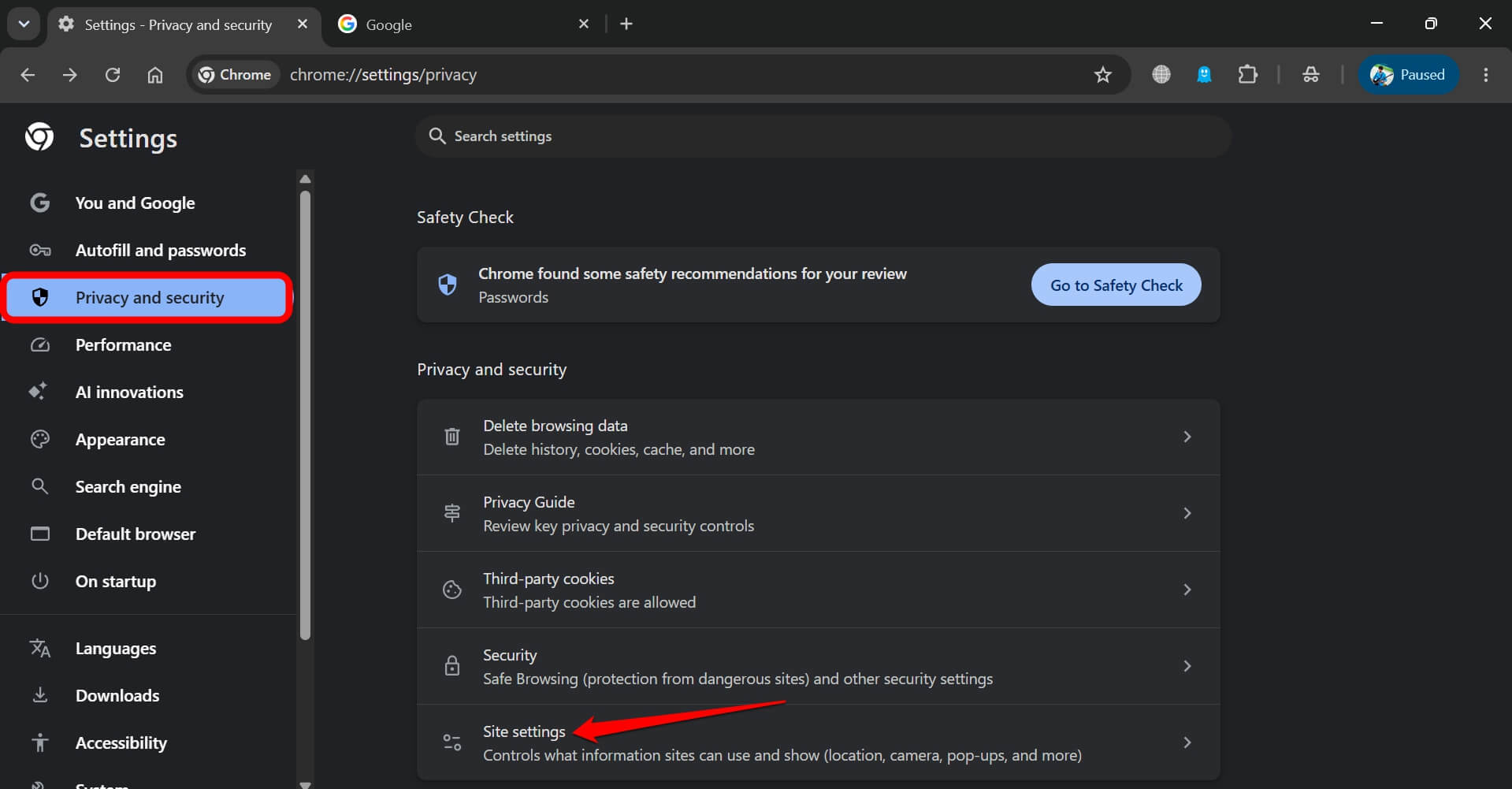Expand the Site settings row chevron
Image resolution: width=1512 pixels, height=789 pixels.
1187,742
